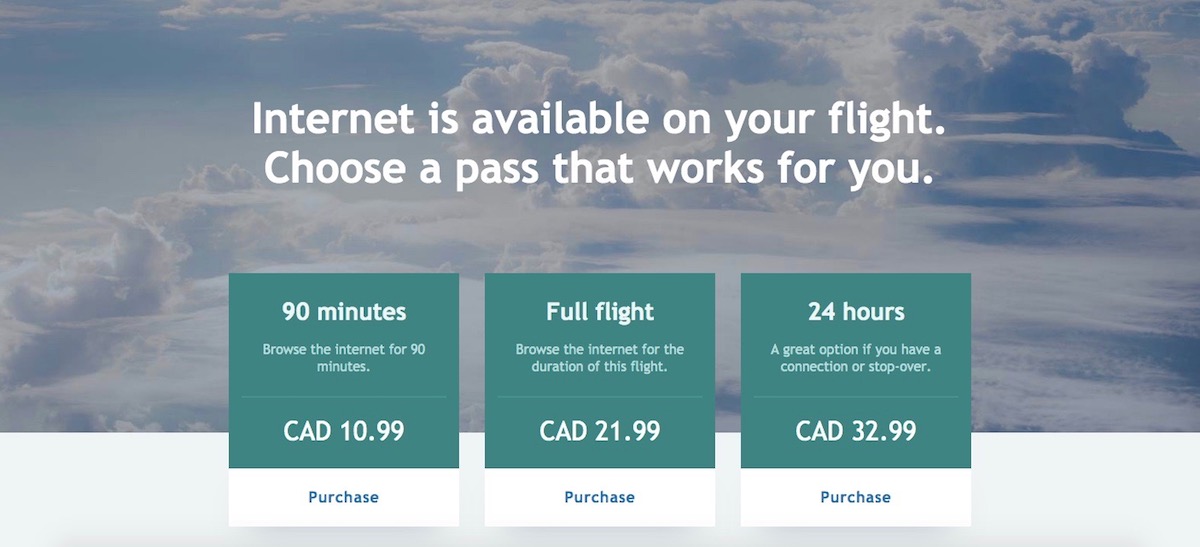
Task: Click the "connection or stop-over" description text
Action: [x=856, y=367]
